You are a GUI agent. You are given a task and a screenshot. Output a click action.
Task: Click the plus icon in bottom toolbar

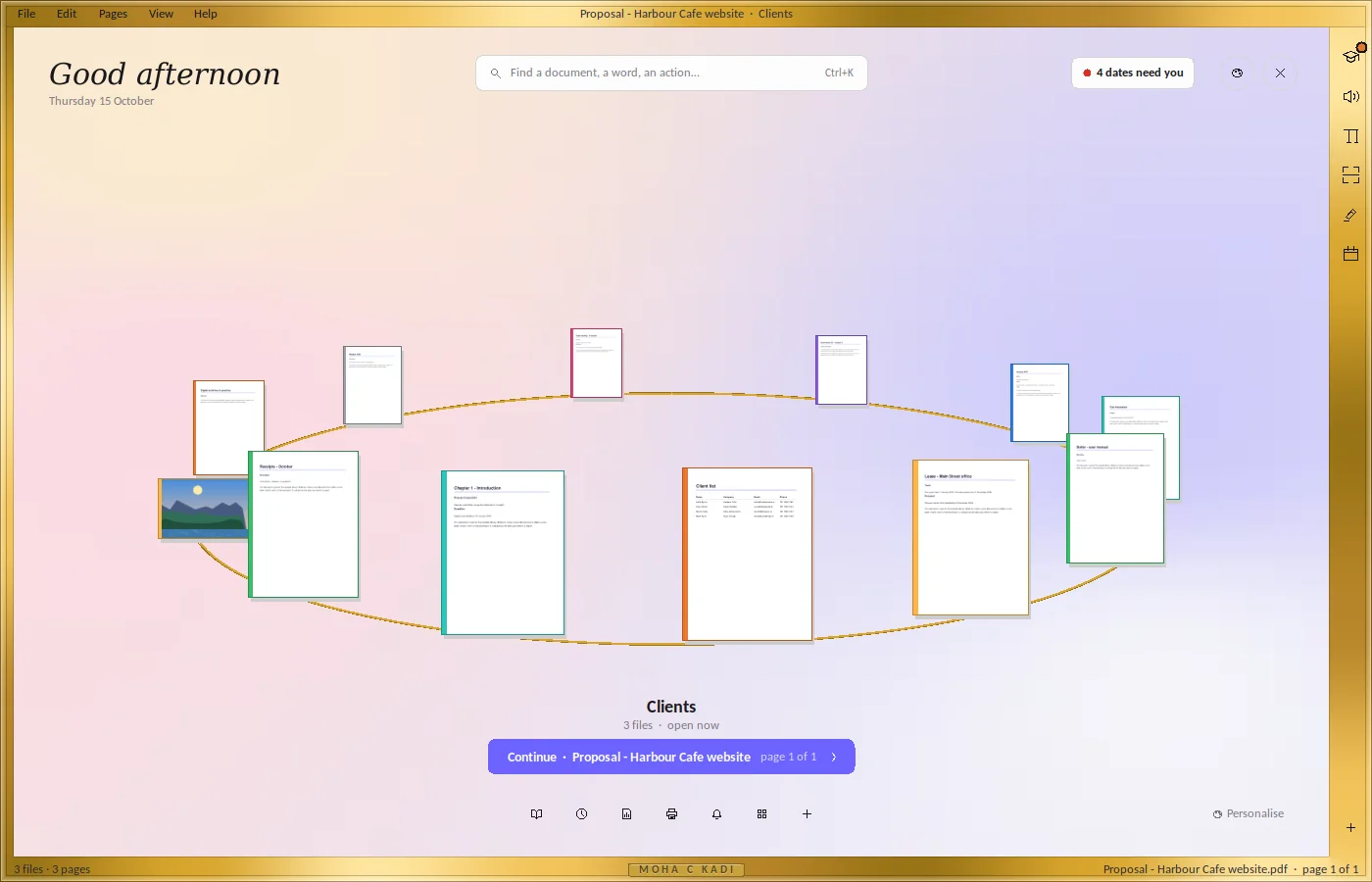807,814
